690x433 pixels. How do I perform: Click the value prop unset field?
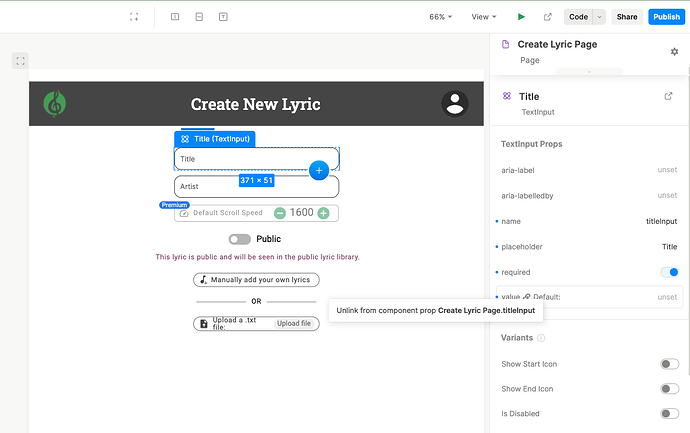click(x=667, y=297)
